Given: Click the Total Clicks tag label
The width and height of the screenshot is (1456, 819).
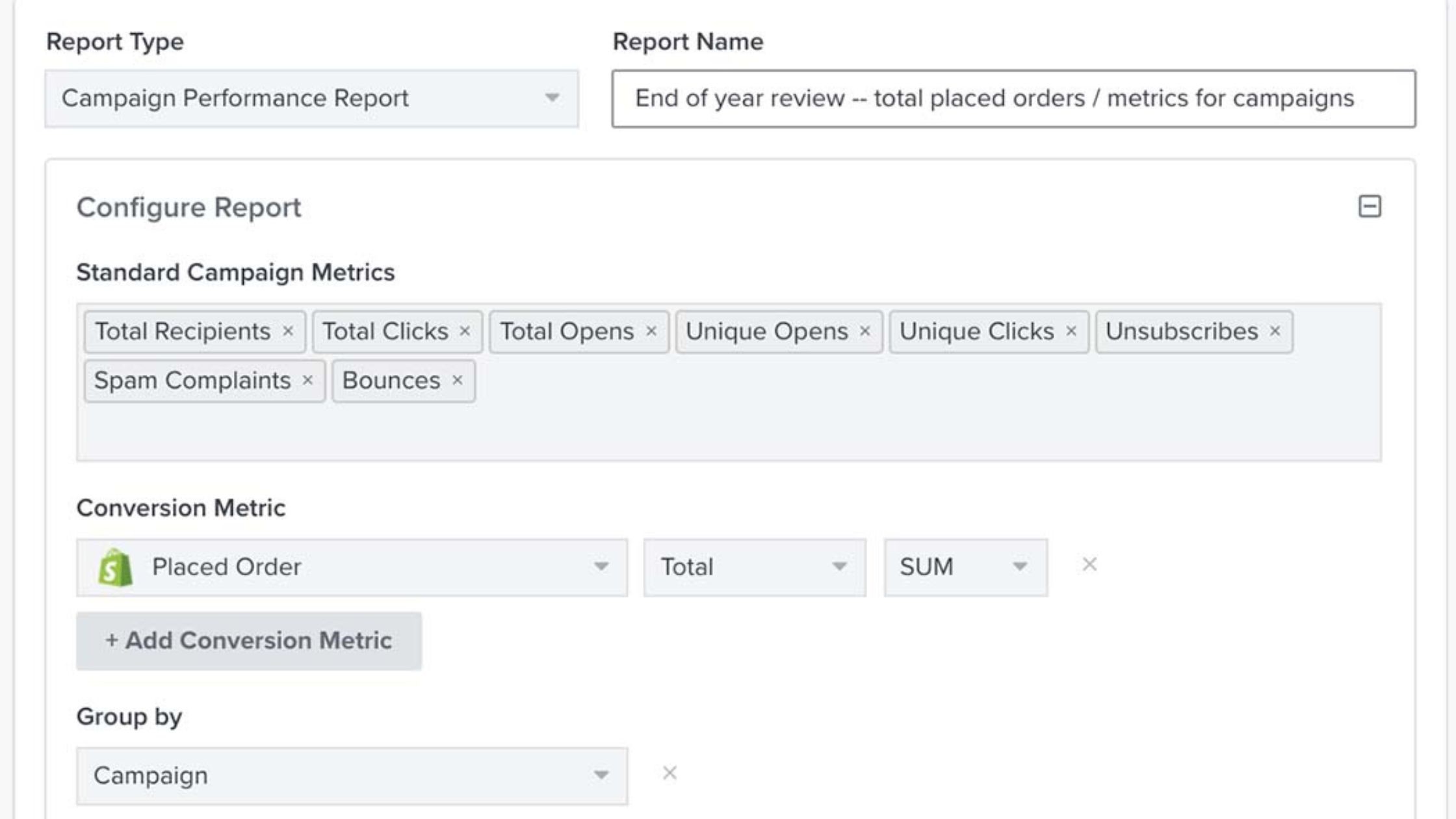Looking at the screenshot, I should [385, 331].
